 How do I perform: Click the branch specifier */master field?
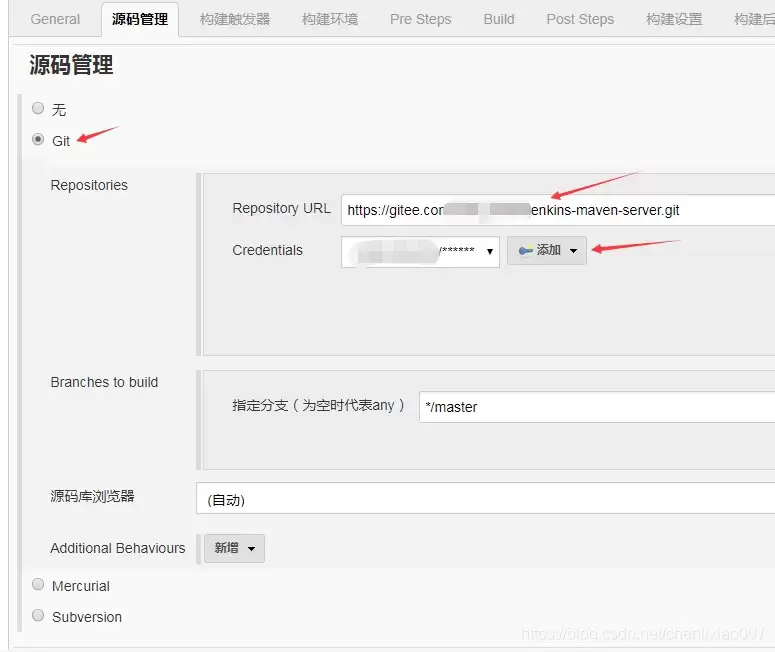coord(597,407)
